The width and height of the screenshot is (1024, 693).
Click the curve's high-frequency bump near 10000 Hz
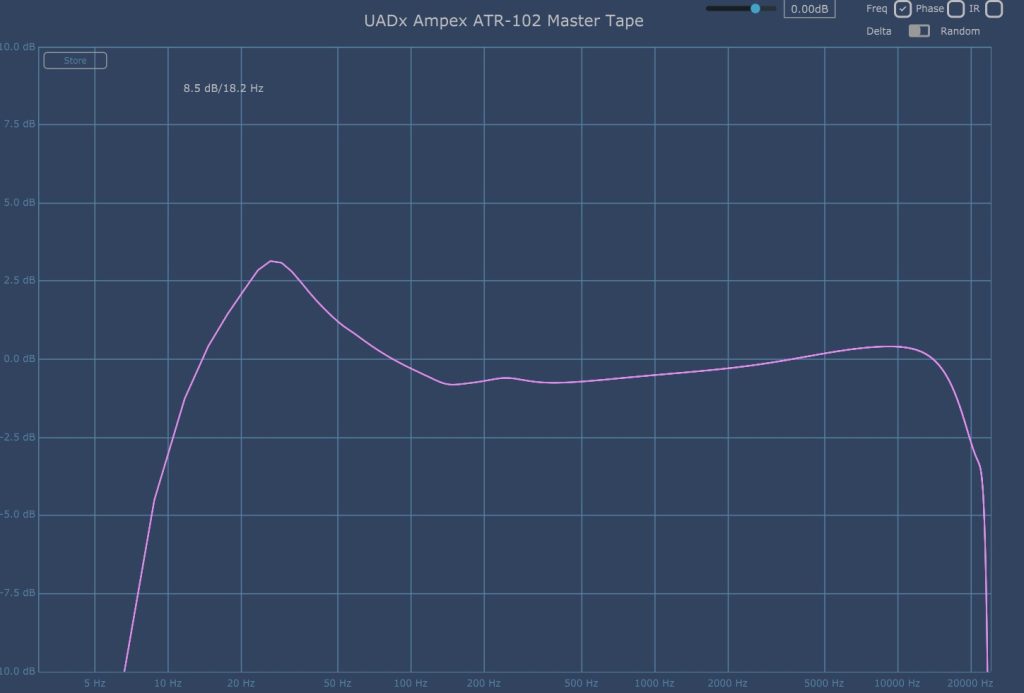[893, 346]
